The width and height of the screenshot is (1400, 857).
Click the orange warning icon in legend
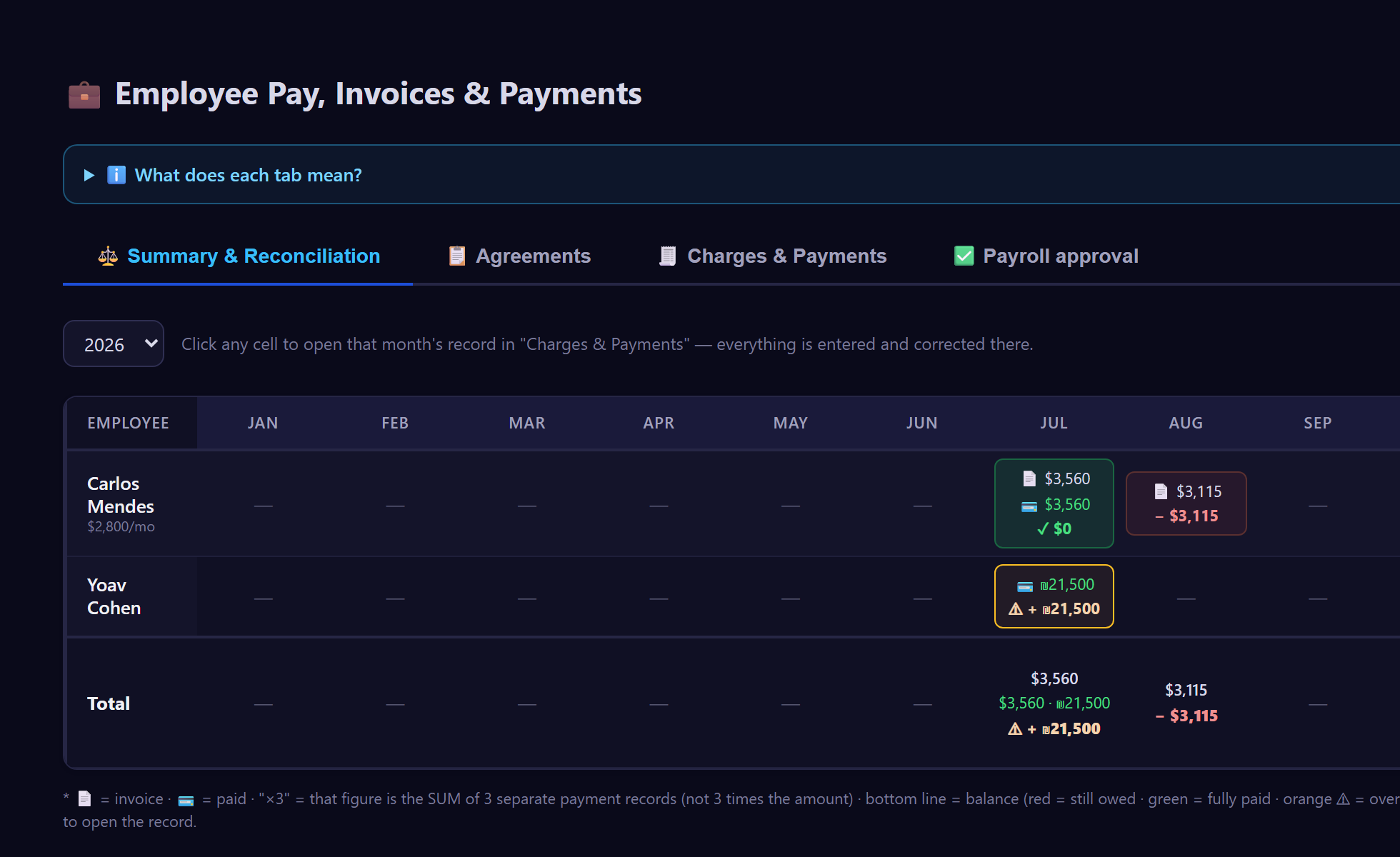click(1343, 799)
